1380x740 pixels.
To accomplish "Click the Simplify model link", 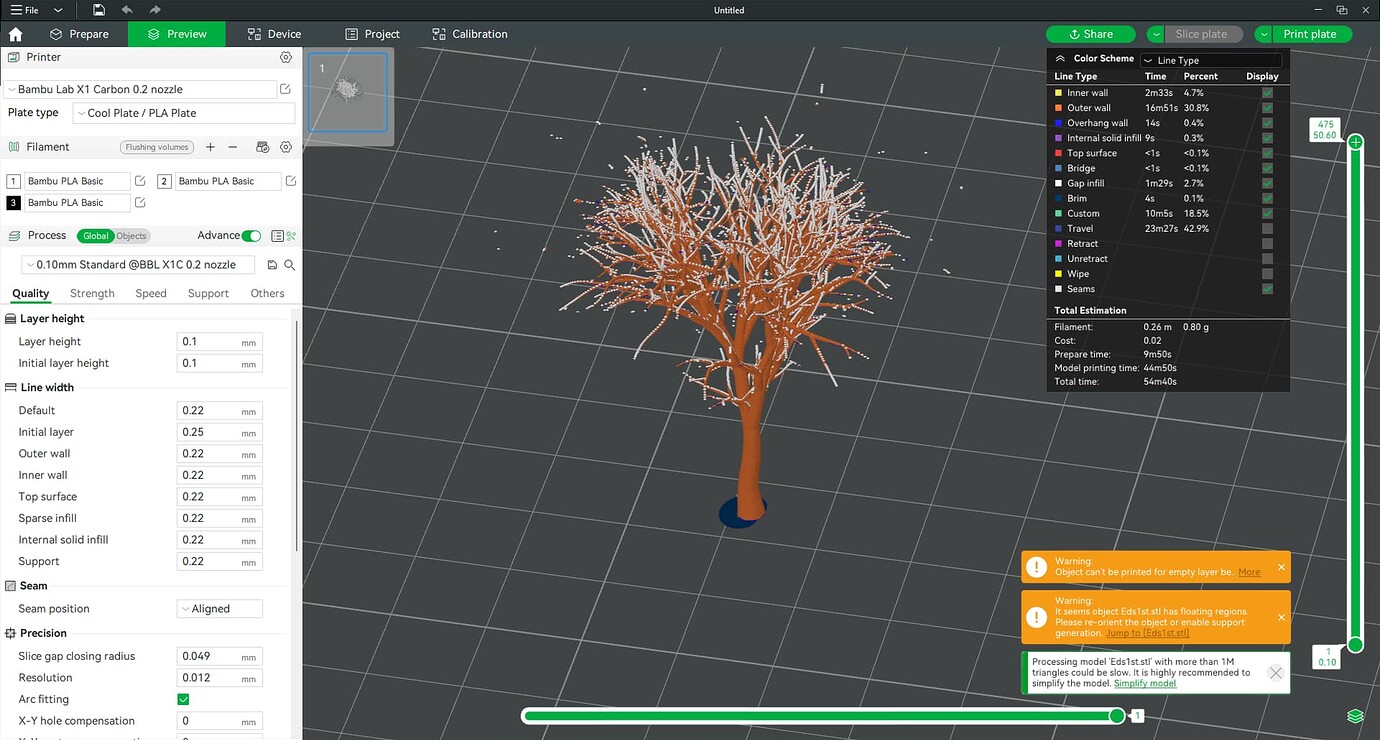I will 1145,684.
